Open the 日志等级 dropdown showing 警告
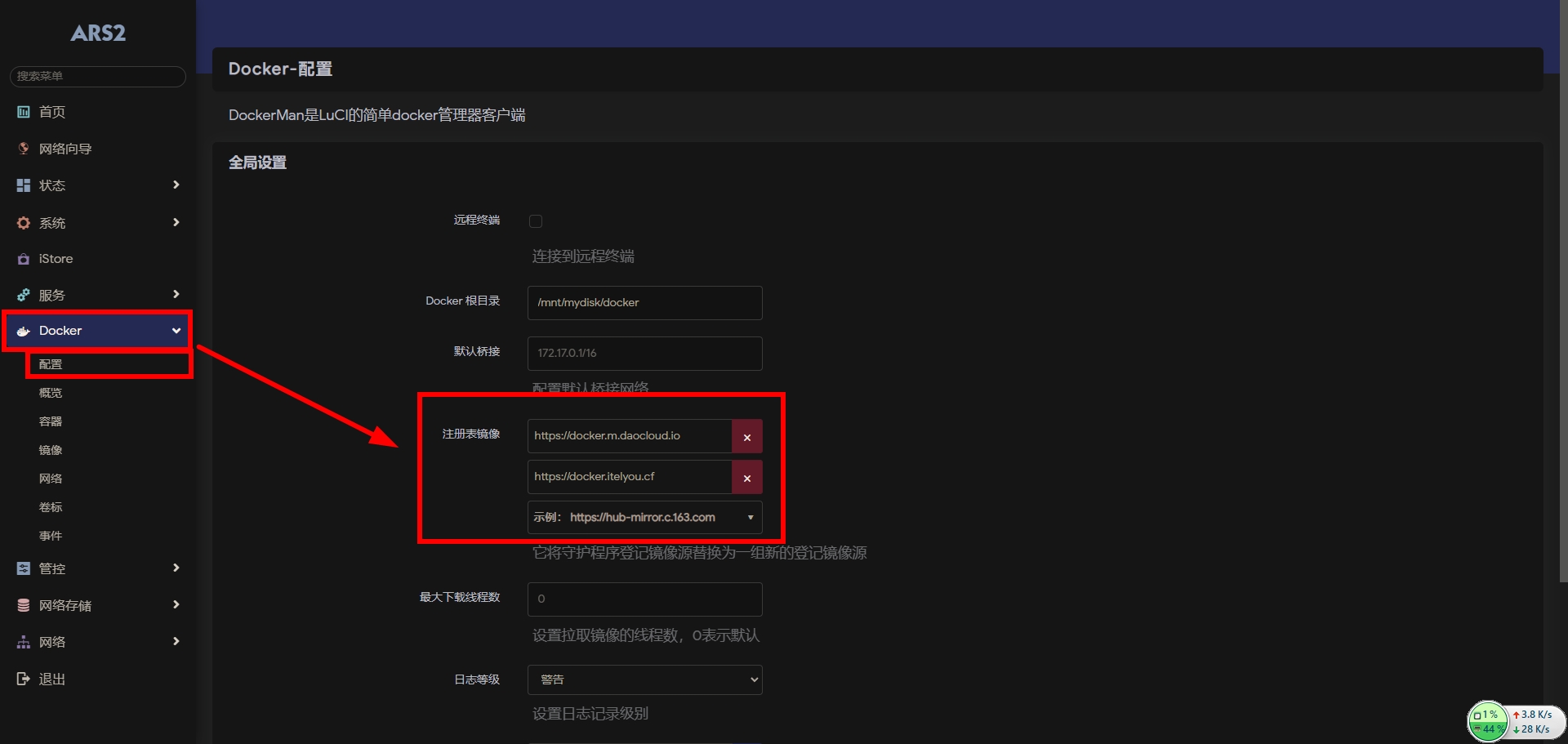The height and width of the screenshot is (744, 1568). tap(644, 679)
